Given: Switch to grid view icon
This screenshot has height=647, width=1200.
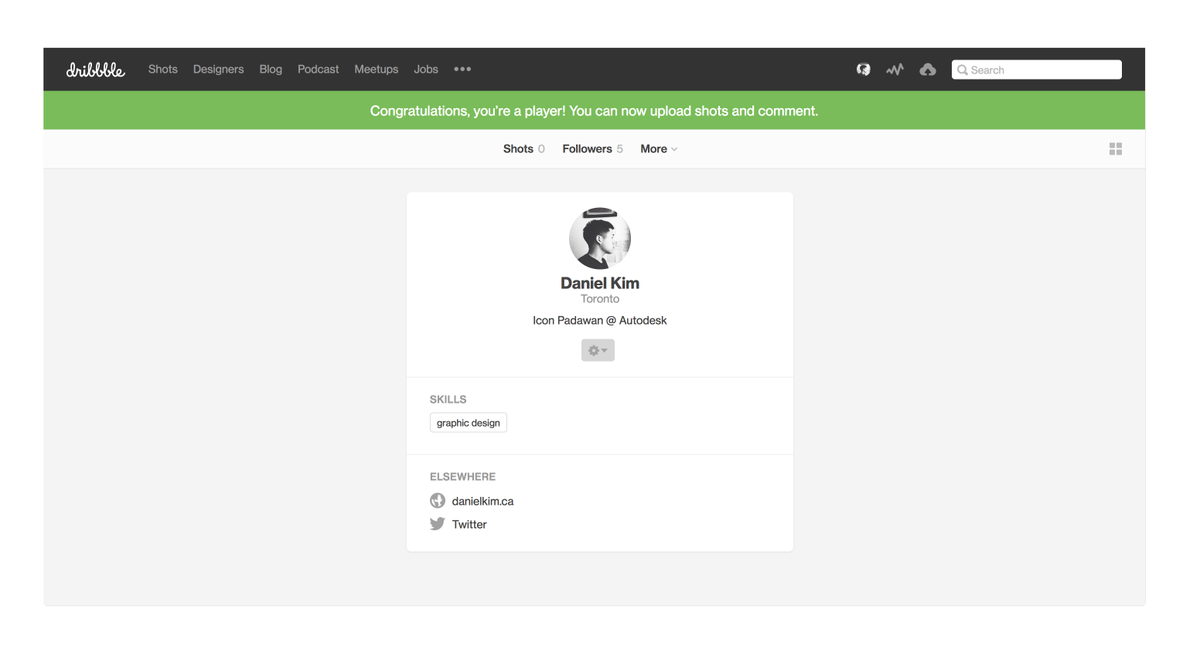Looking at the screenshot, I should [x=1116, y=149].
